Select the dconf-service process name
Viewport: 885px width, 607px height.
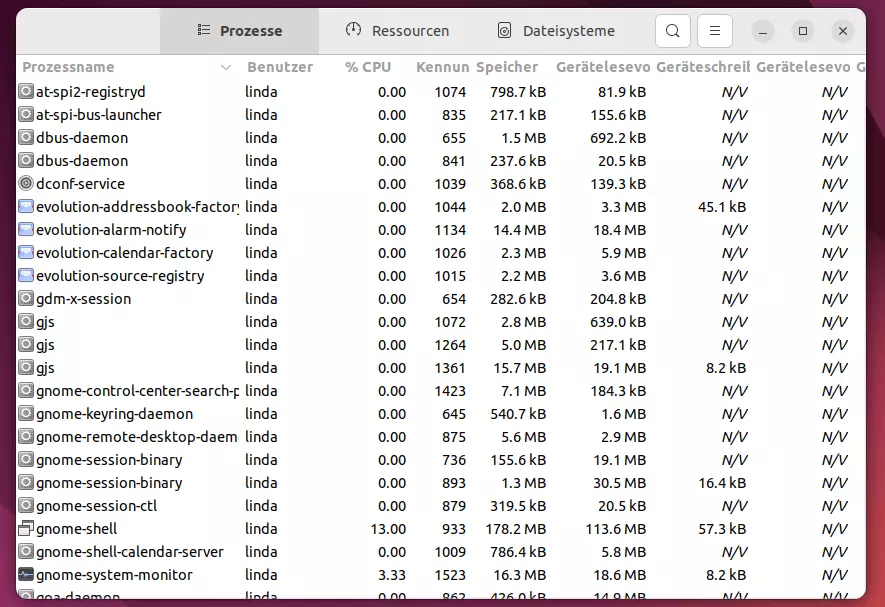[x=80, y=184]
